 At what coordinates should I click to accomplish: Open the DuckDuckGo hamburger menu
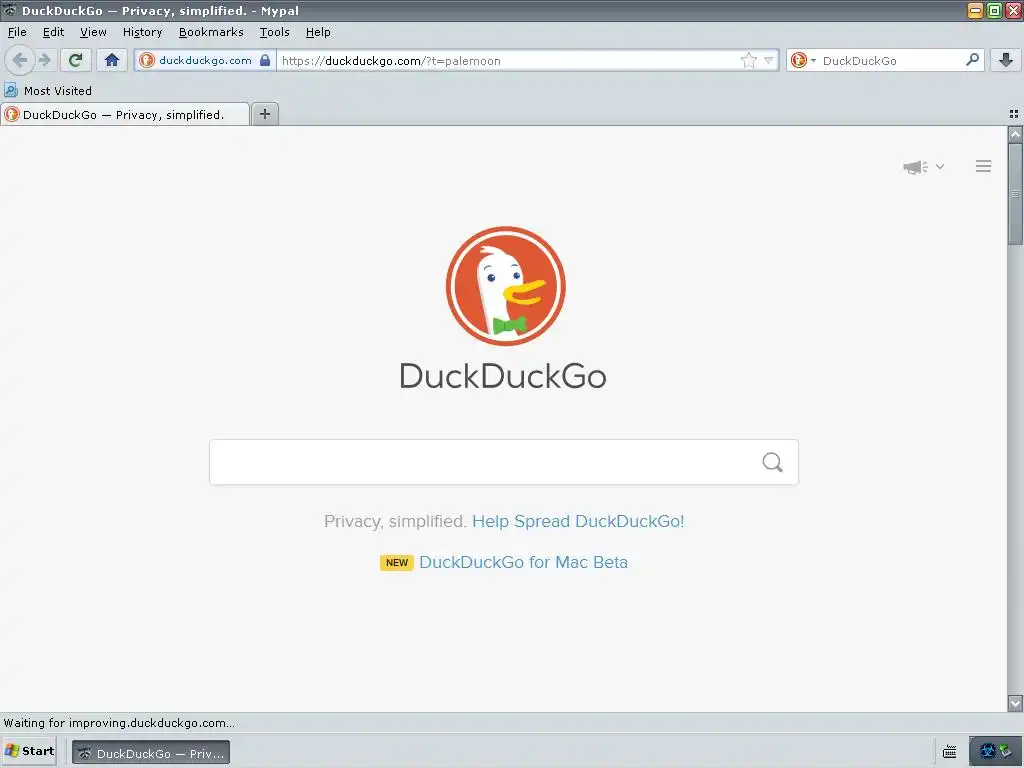pyautogui.click(x=984, y=167)
